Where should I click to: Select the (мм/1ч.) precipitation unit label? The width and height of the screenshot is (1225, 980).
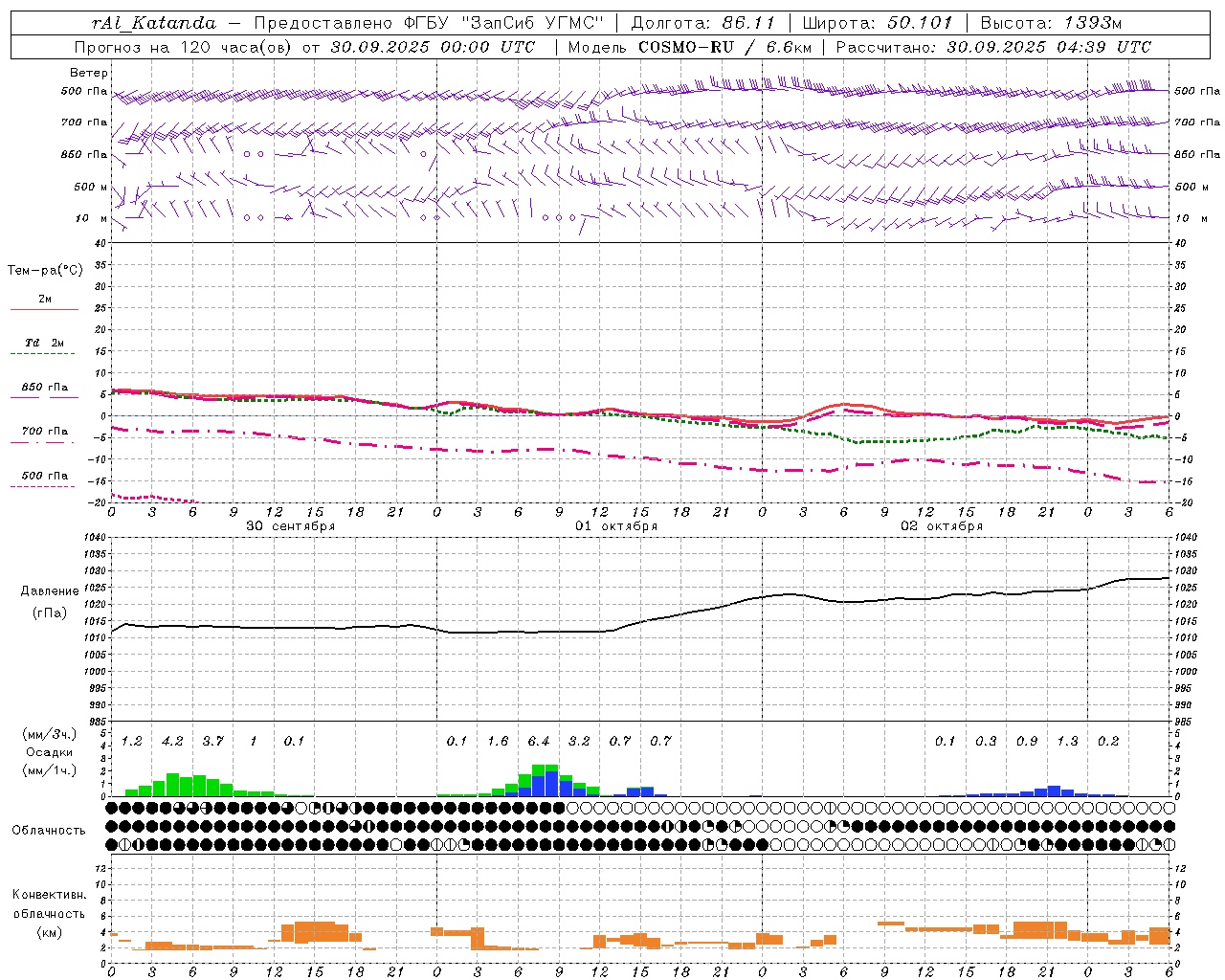50,770
